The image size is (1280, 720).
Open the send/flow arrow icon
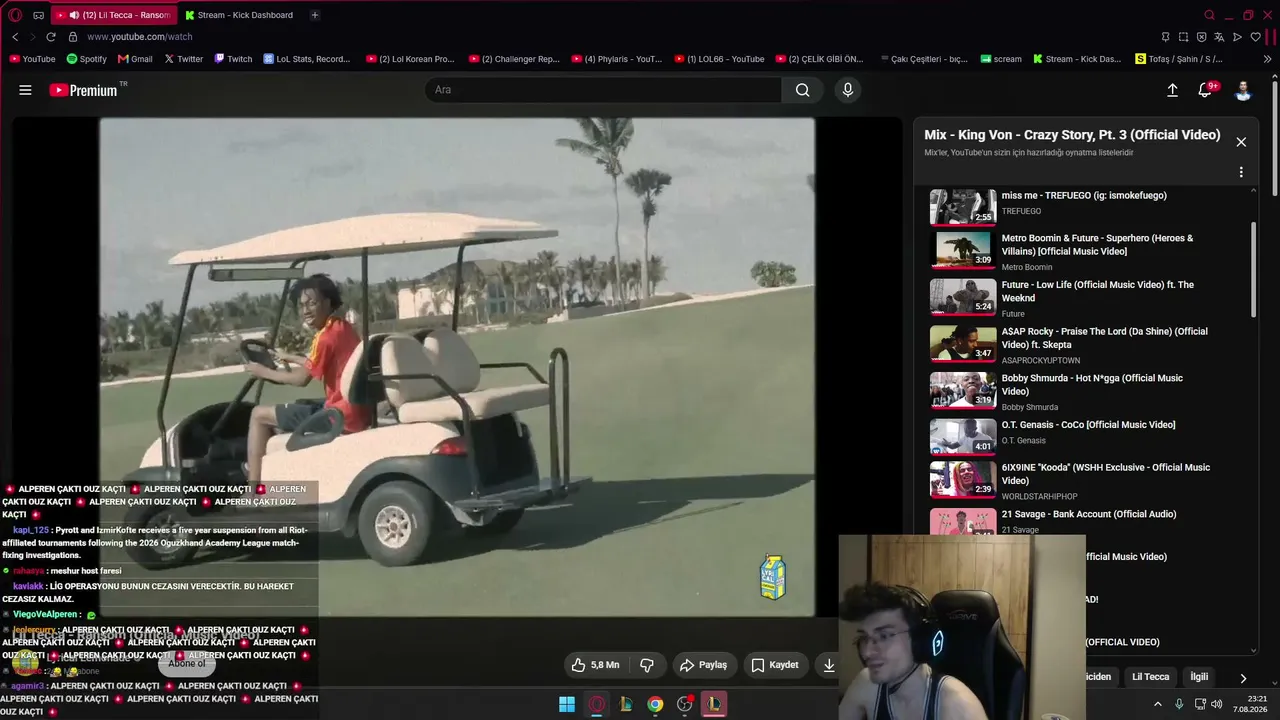pyautogui.click(x=1237, y=37)
